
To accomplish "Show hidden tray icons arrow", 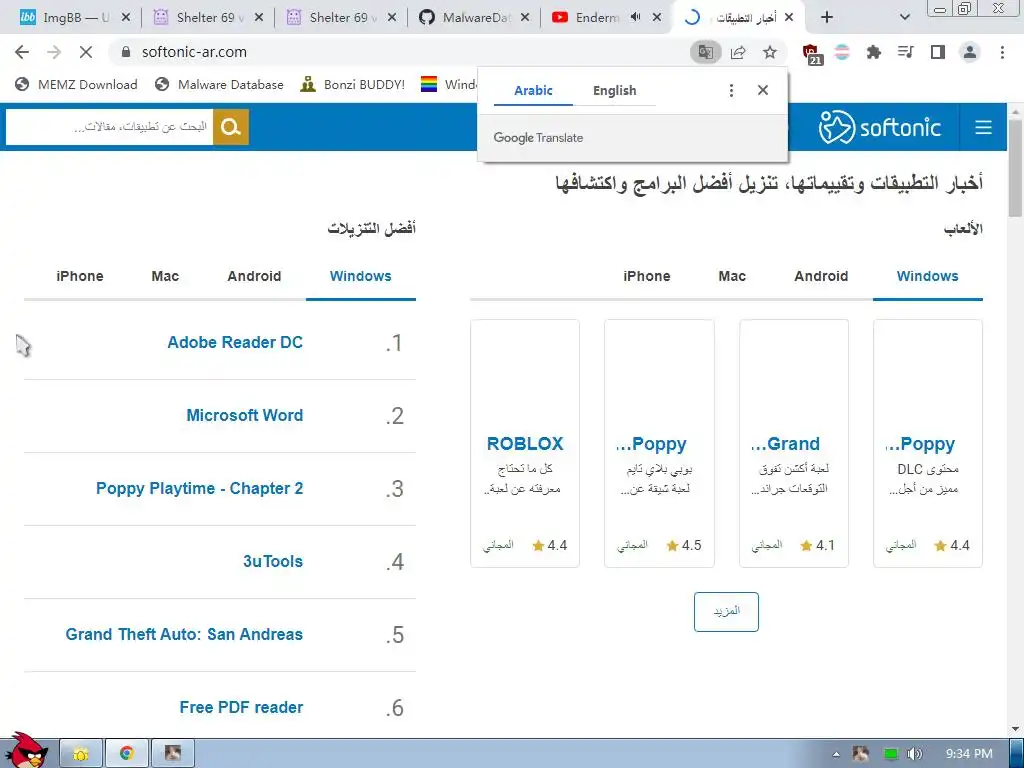I will [837, 754].
